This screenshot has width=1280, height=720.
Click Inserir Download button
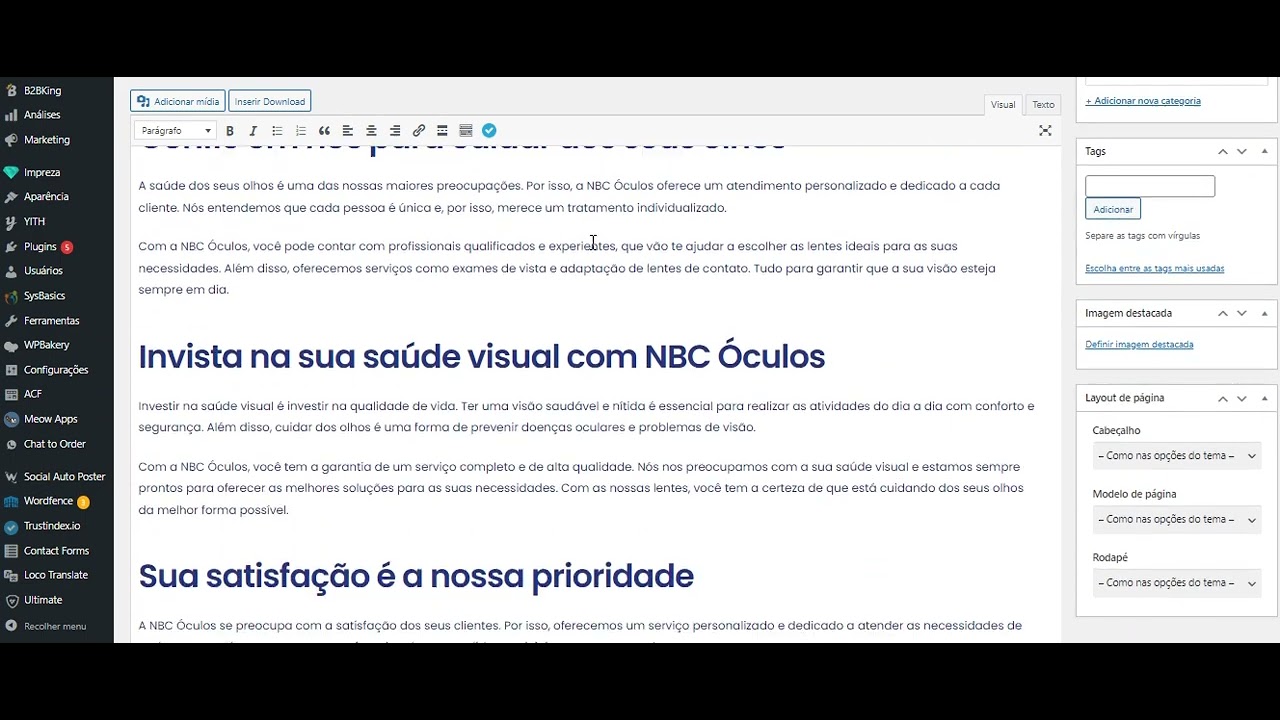(270, 101)
